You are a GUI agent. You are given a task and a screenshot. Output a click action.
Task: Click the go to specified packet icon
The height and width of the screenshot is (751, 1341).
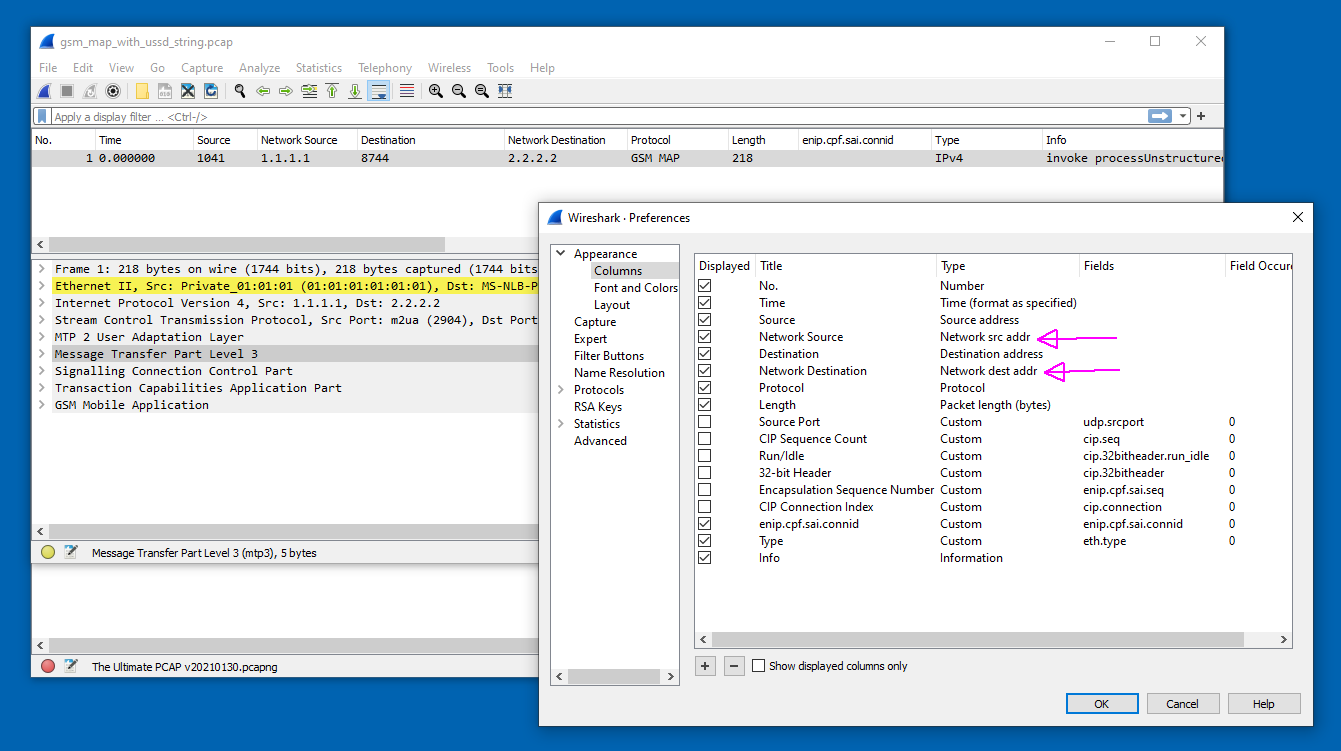click(309, 91)
